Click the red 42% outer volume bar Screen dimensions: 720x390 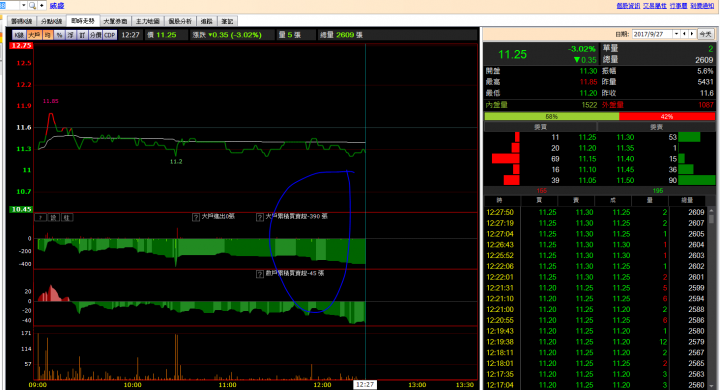667,117
